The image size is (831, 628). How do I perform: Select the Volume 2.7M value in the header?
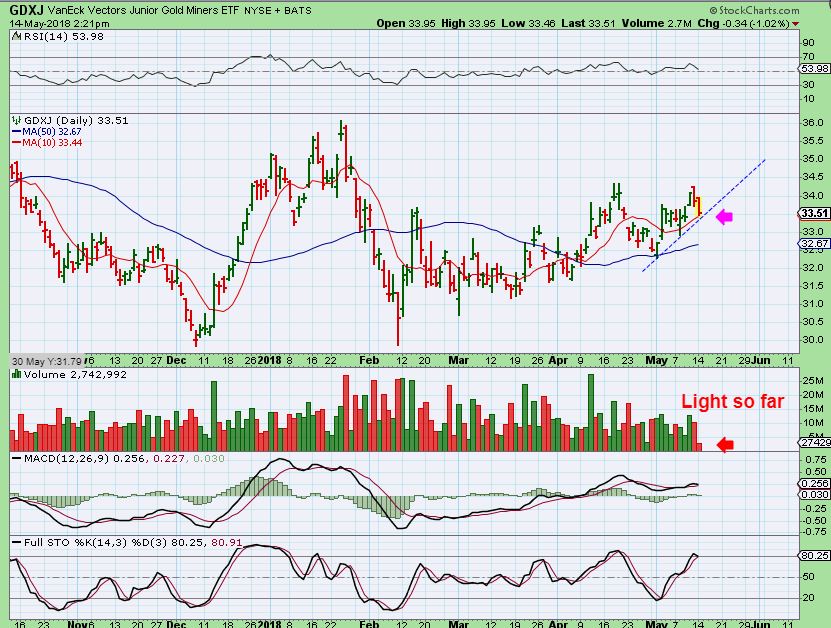(x=657, y=23)
